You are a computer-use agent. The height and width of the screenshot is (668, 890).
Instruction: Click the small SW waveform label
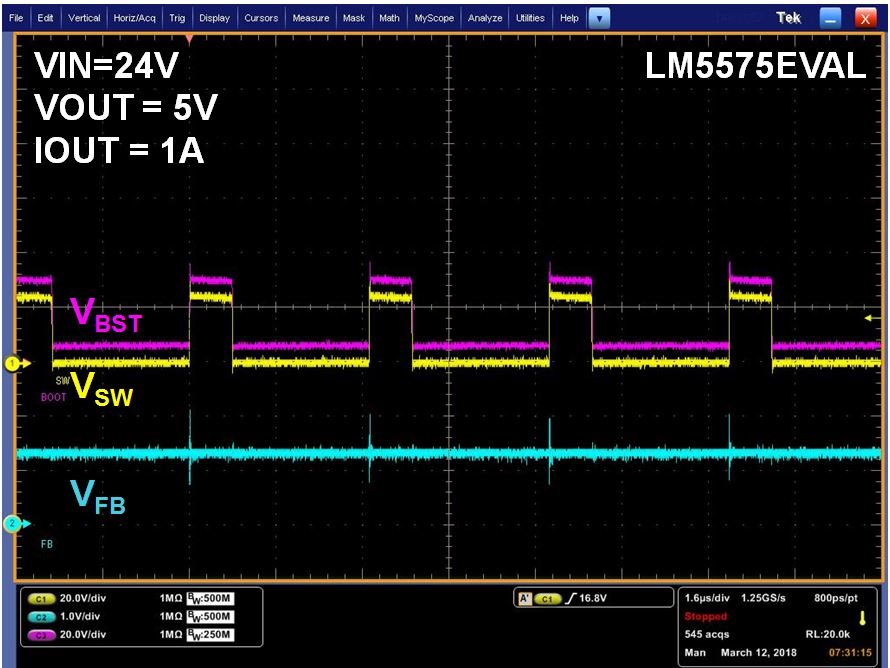point(62,380)
